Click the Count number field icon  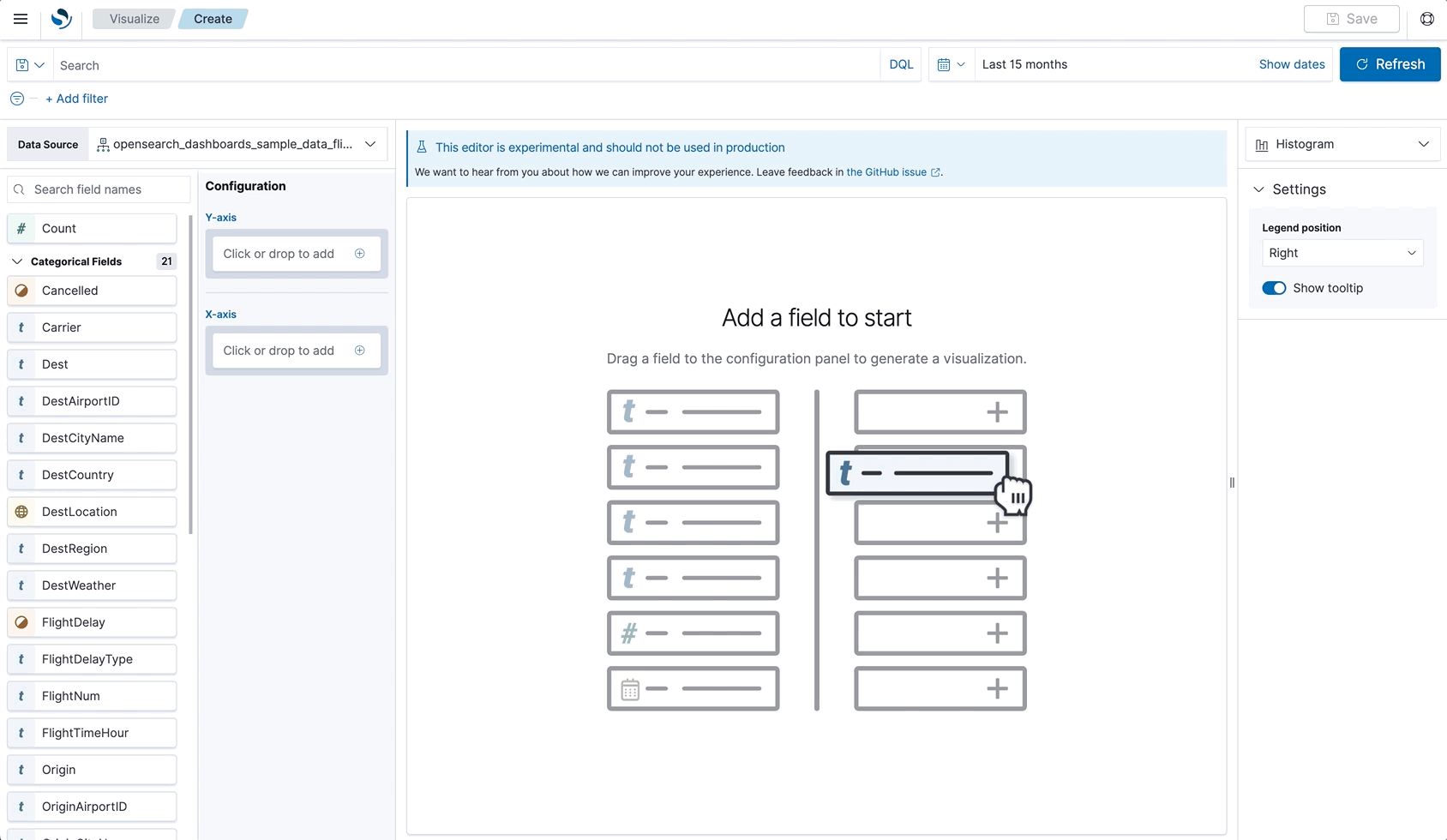click(21, 229)
